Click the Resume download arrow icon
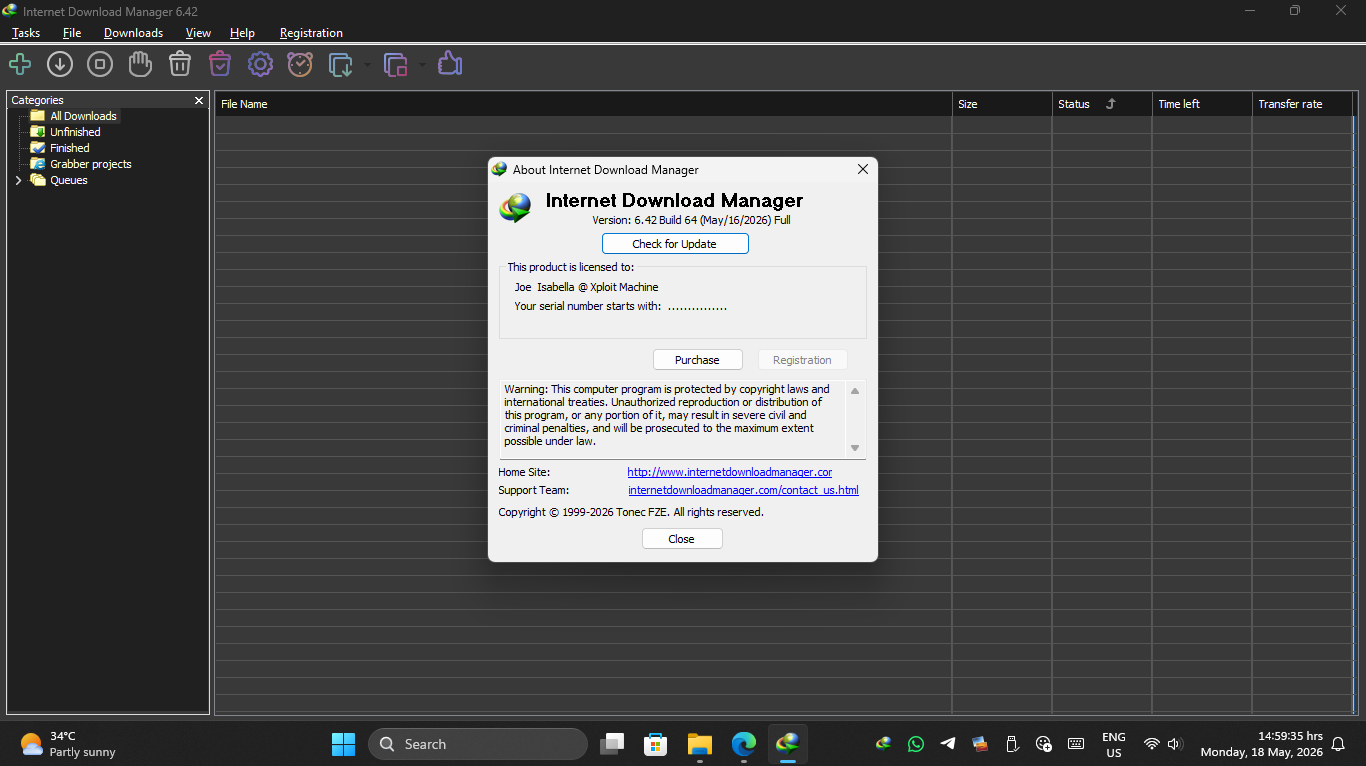Image resolution: width=1366 pixels, height=766 pixels. [x=60, y=65]
